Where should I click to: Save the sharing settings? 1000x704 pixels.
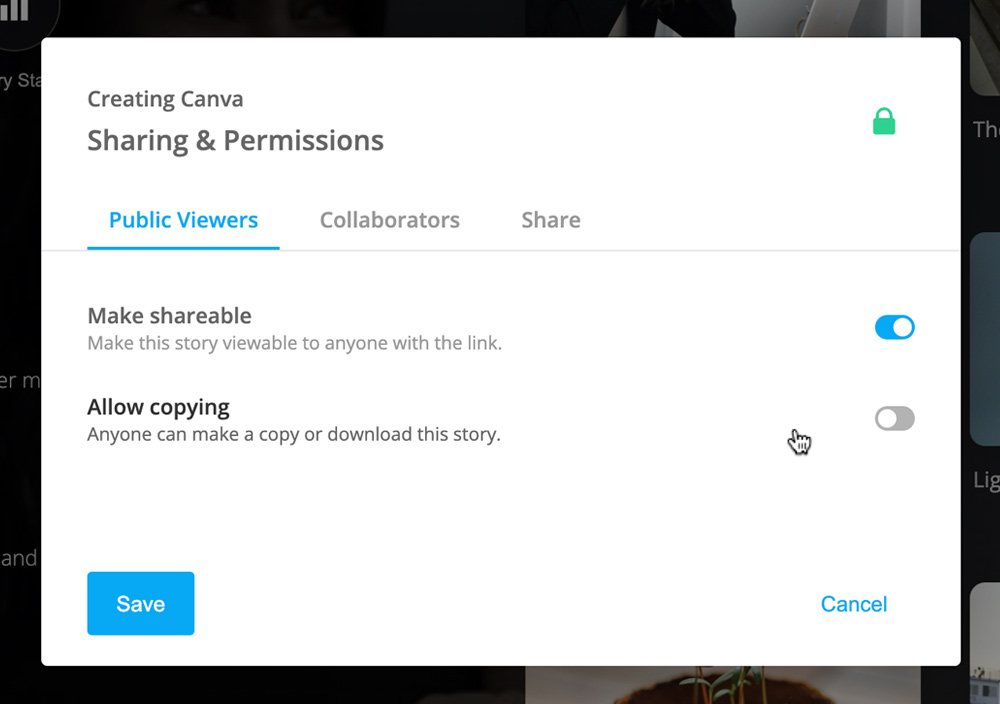point(141,603)
